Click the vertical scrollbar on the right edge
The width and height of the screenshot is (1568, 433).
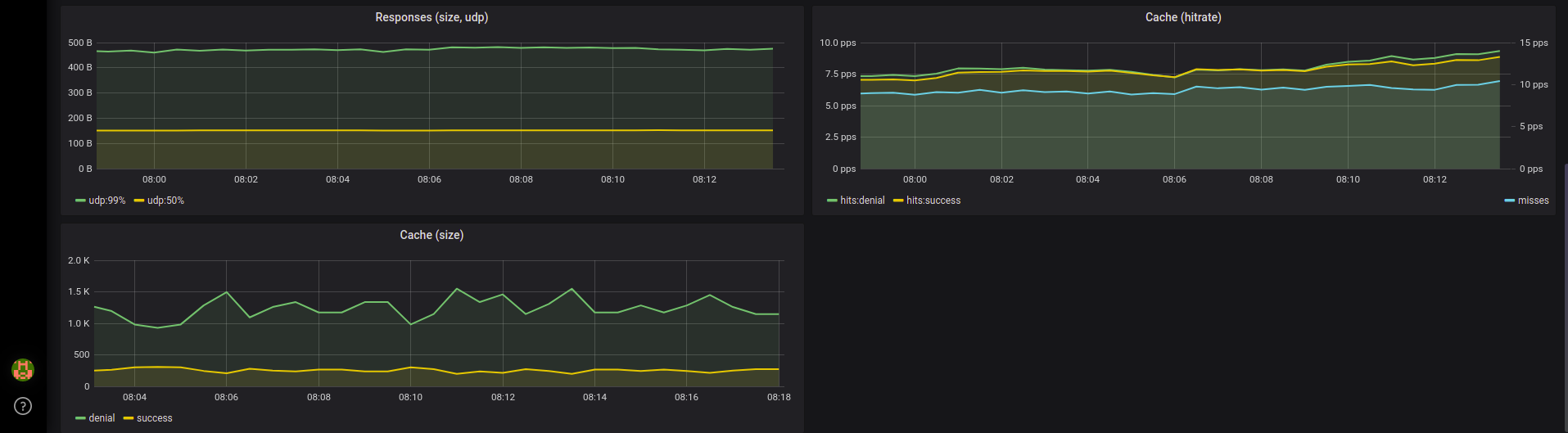1565,299
